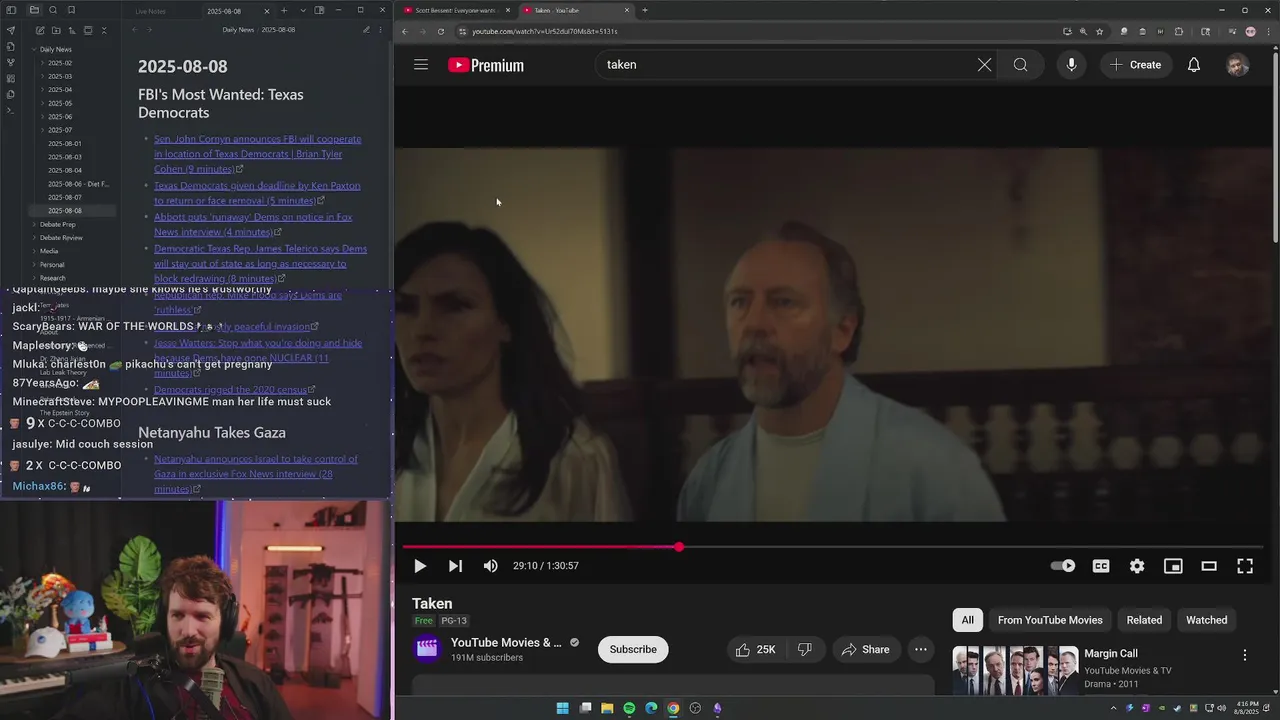1280x720 pixels.
Task: Switch to Live Notes tab in Obsidian
Action: [150, 11]
